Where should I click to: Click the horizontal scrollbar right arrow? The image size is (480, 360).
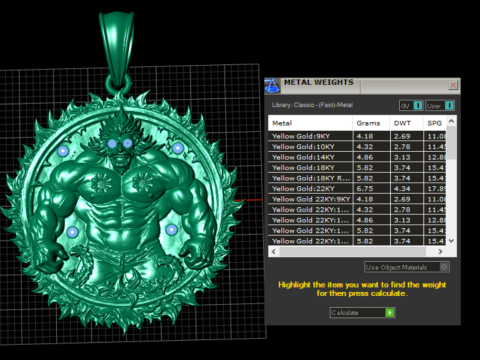440,252
